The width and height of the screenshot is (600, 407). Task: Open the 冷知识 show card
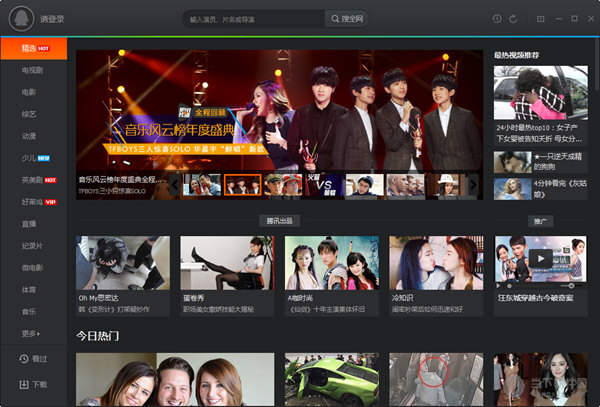point(436,276)
